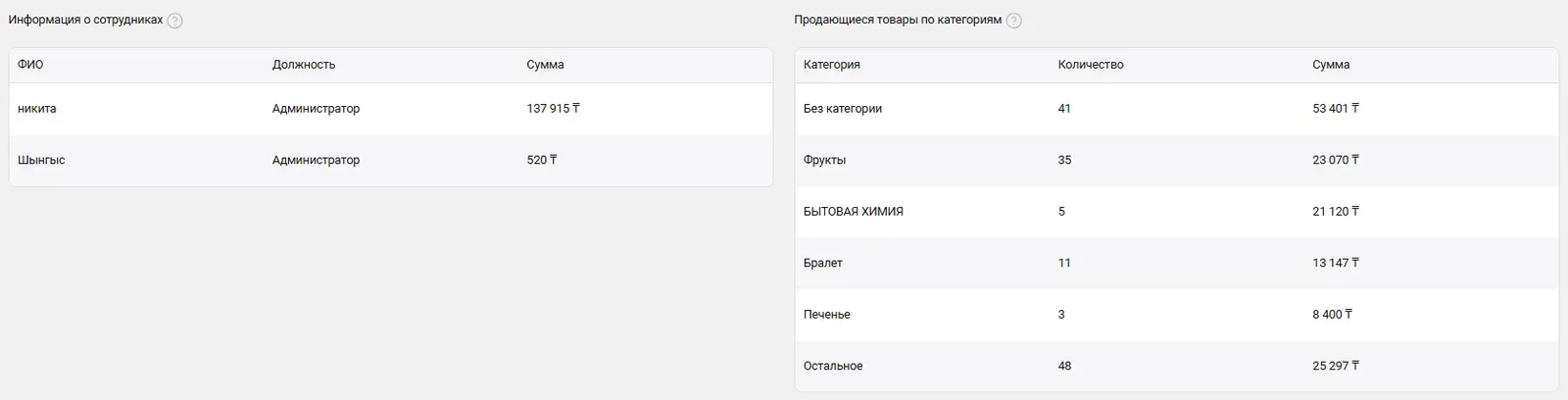Click the Должность column header
The width and height of the screenshot is (1568, 400).
click(304, 65)
